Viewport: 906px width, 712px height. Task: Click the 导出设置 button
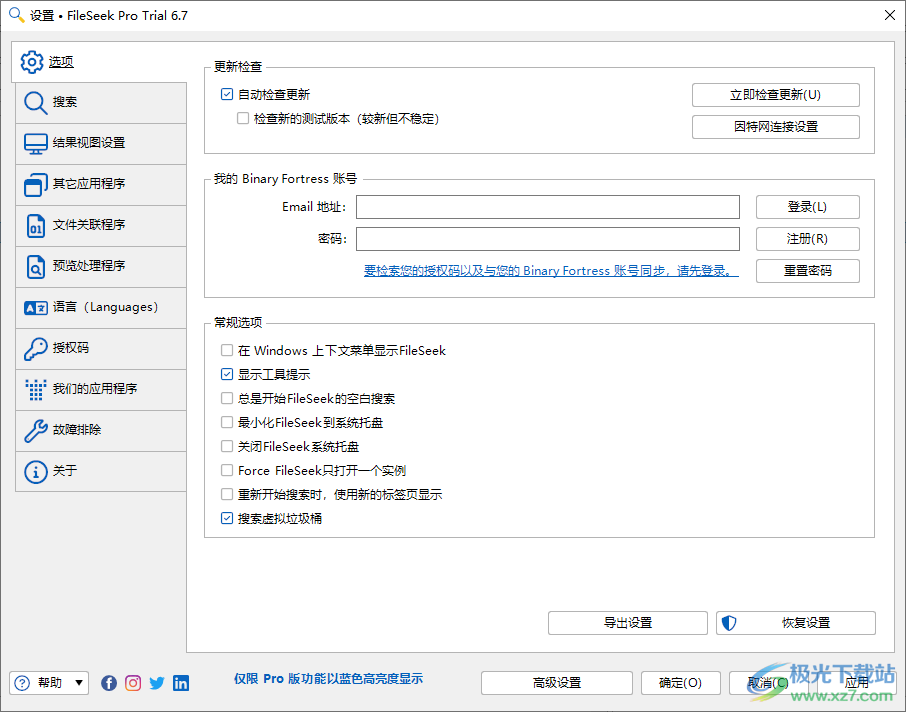point(627,623)
